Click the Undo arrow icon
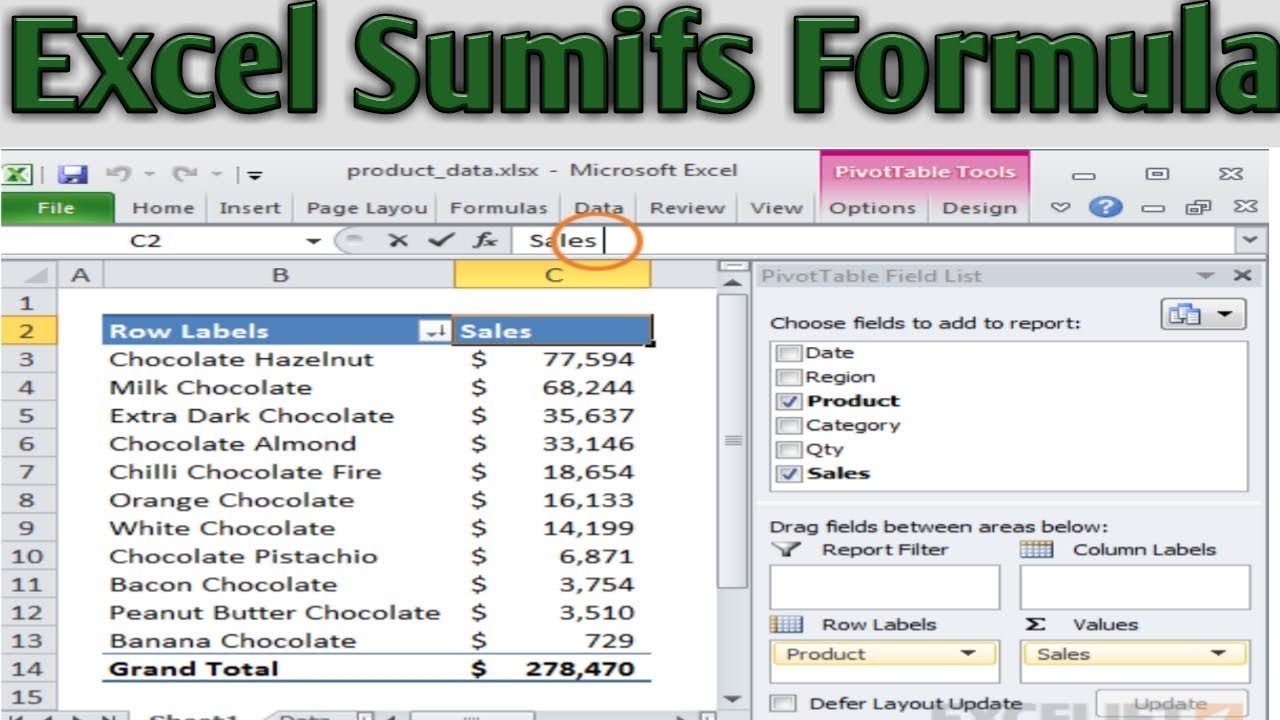This screenshot has width=1280, height=720. pos(119,174)
